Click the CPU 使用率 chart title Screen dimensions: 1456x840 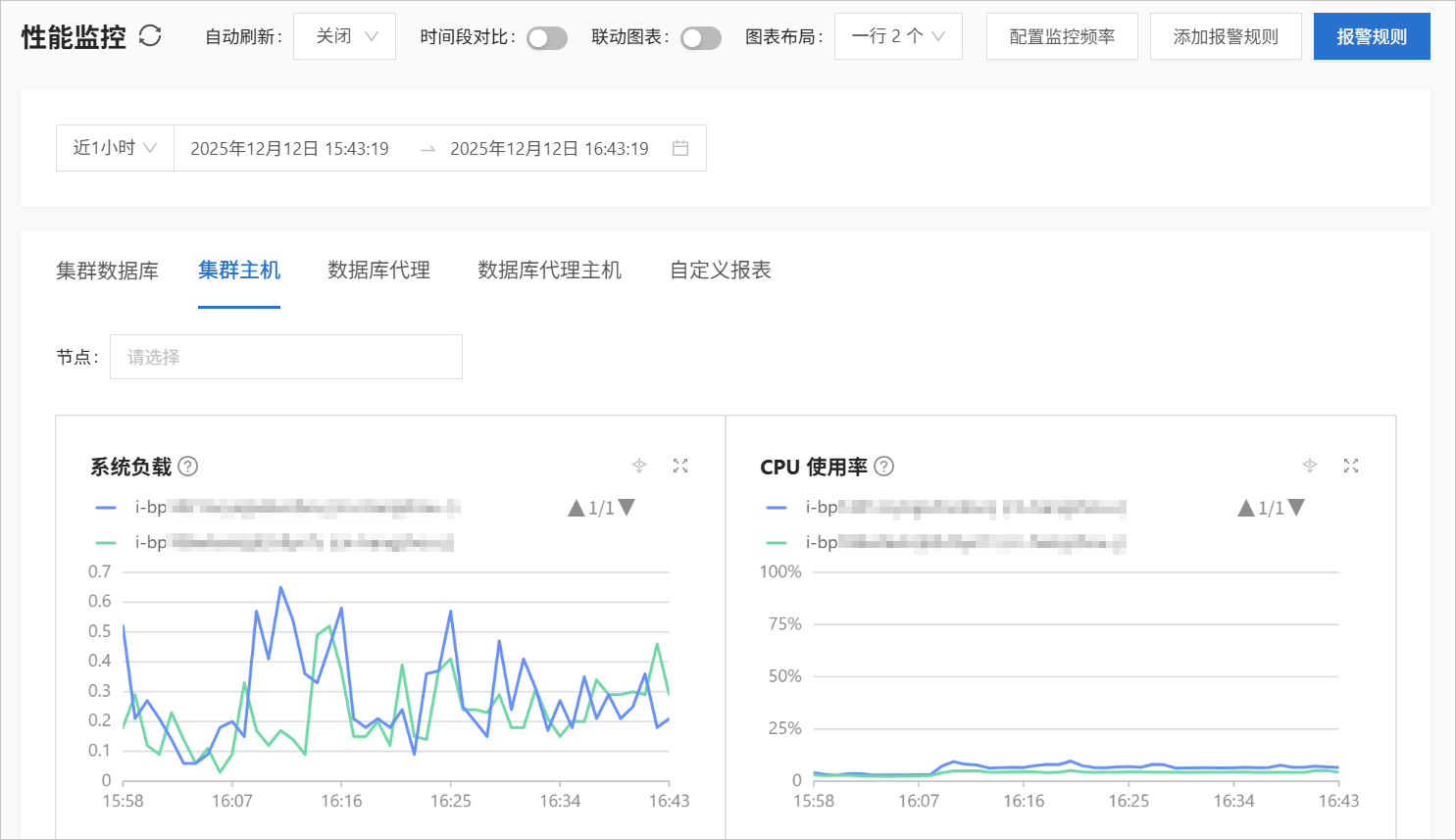(x=814, y=467)
